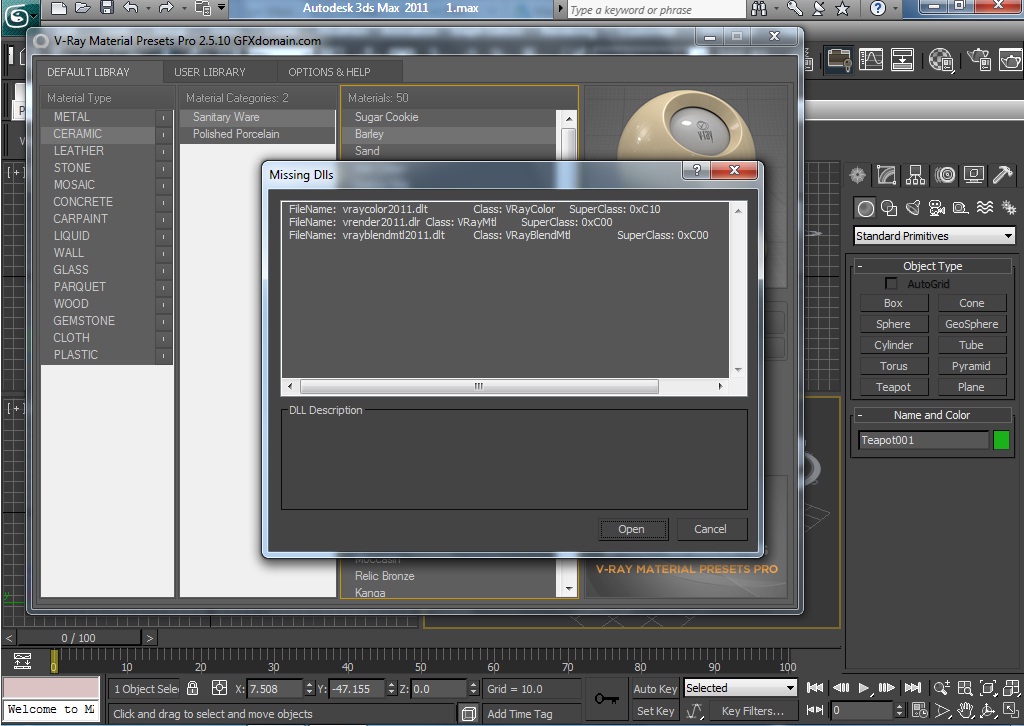Click the Undo arrow icon

pos(131,8)
